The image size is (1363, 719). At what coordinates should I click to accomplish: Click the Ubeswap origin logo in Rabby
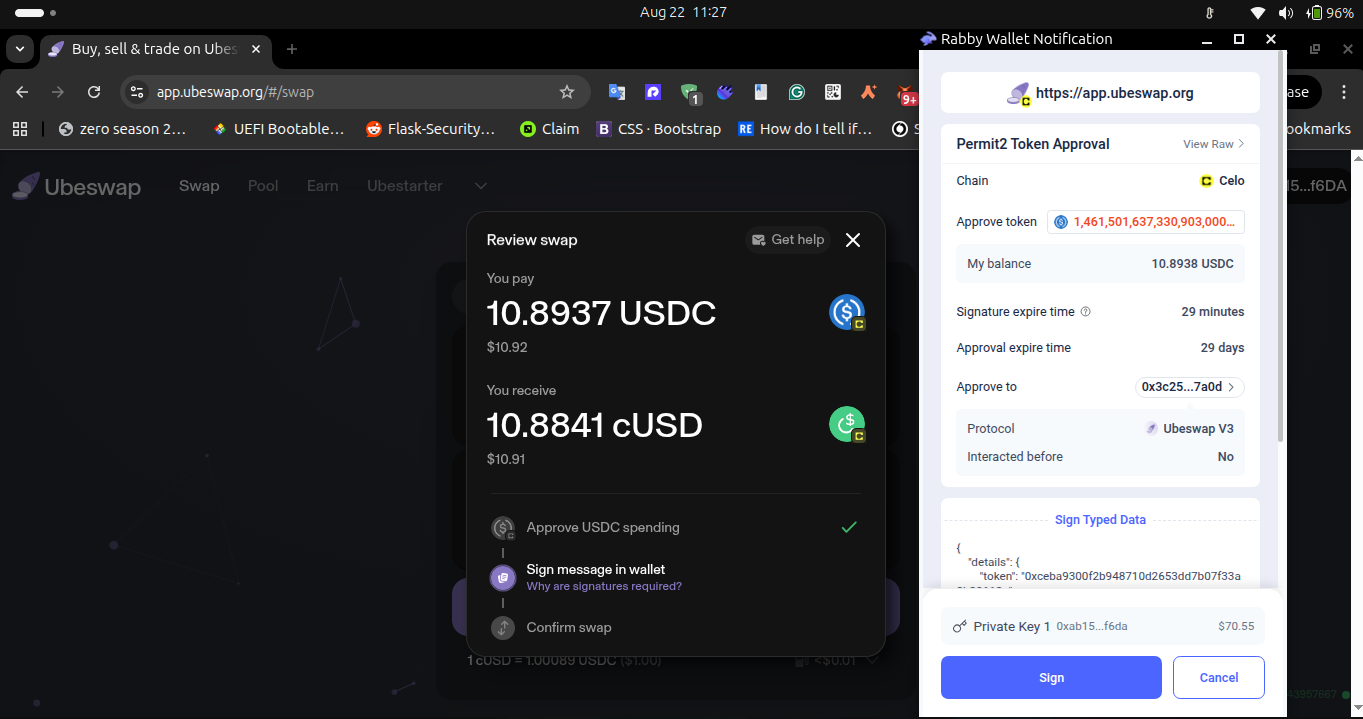tap(1018, 93)
